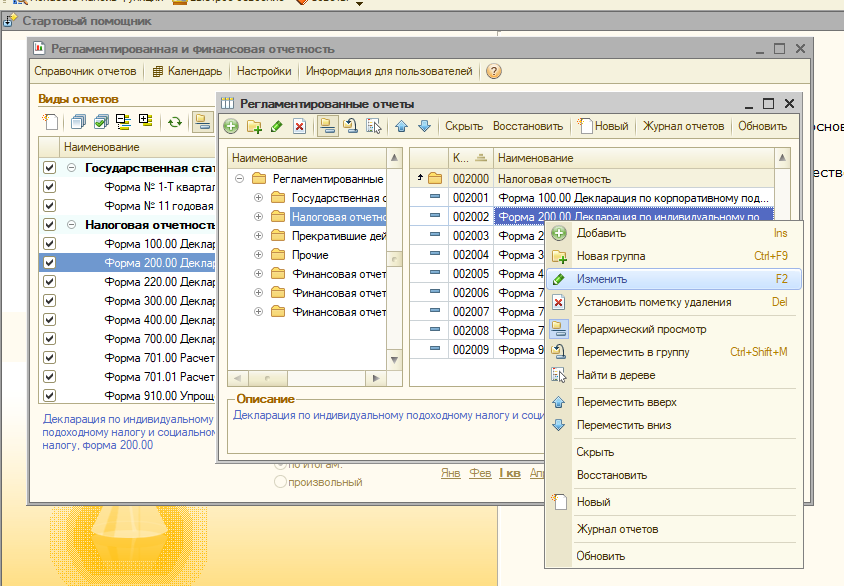
Task: Click Восстановить in the Регламентированные отчеты toolbar
Action: 528,126
